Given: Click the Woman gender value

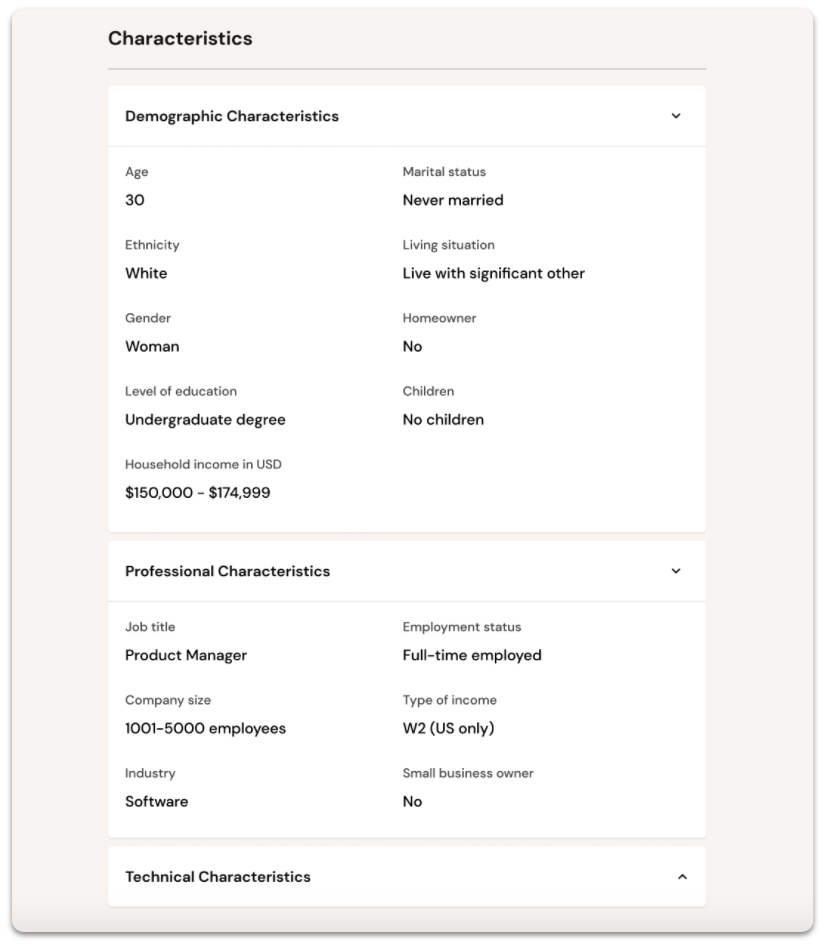Looking at the screenshot, I should pyautogui.click(x=152, y=347).
